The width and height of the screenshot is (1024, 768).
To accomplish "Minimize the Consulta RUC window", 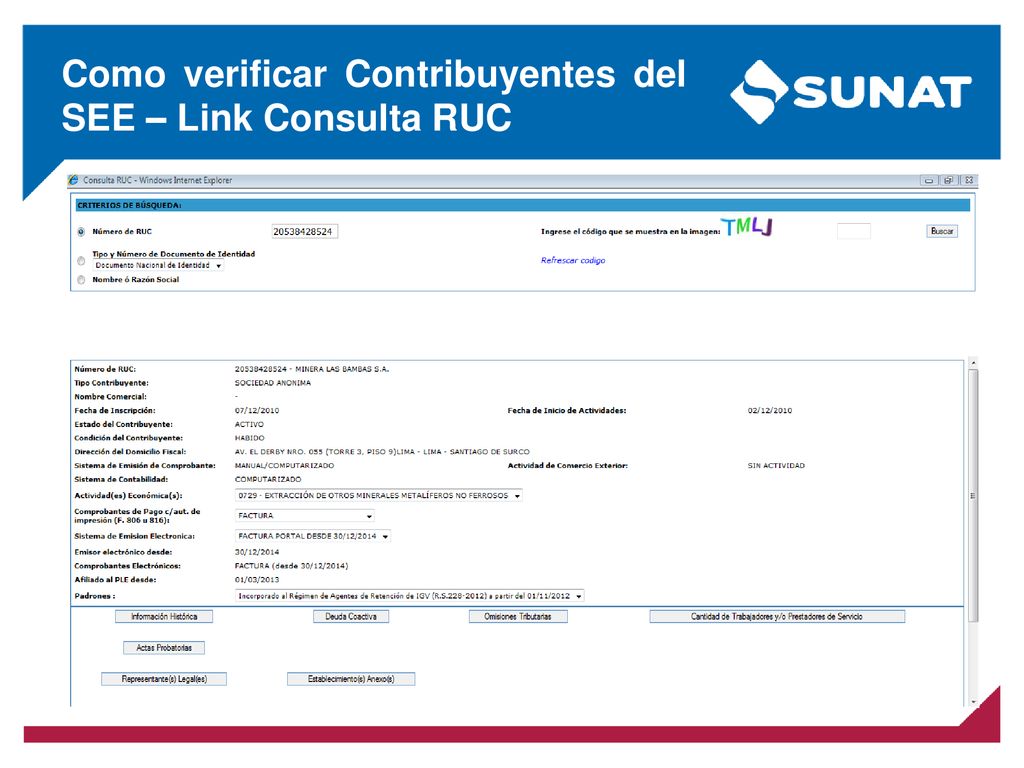I will [x=929, y=180].
